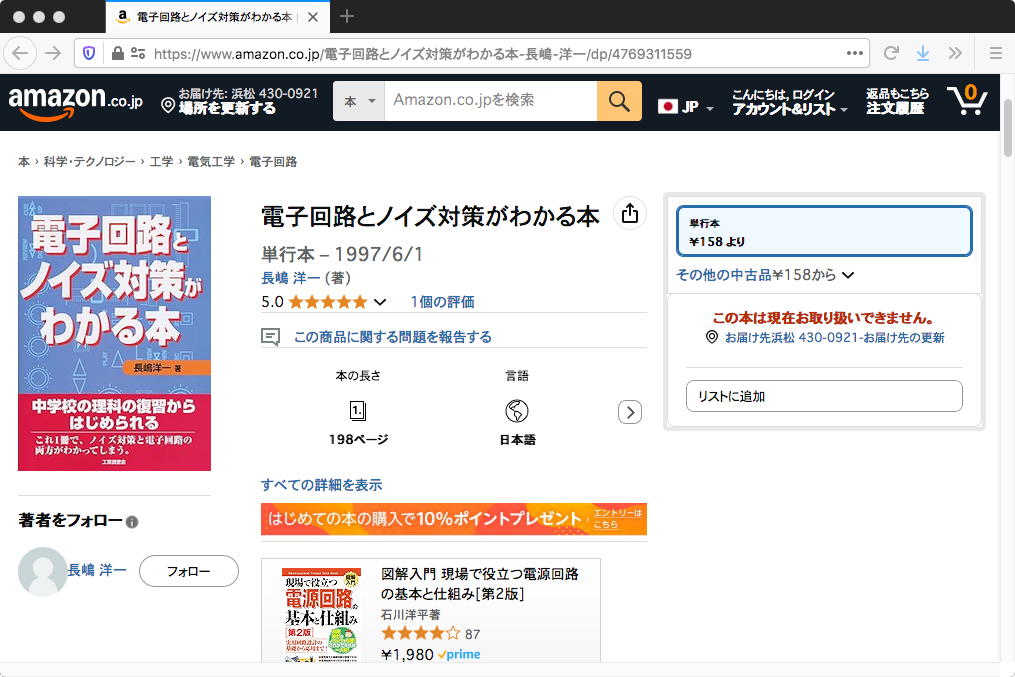This screenshot has width=1015, height=677.
Task: Open the tracking protection shield icon
Action: coord(89,53)
